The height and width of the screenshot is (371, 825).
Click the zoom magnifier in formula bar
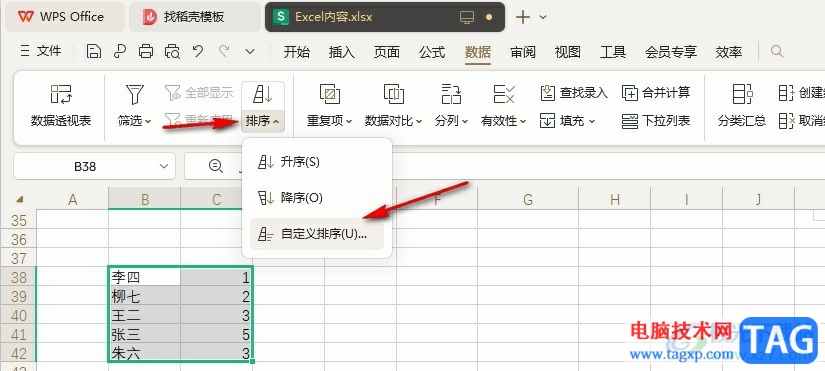coord(215,166)
